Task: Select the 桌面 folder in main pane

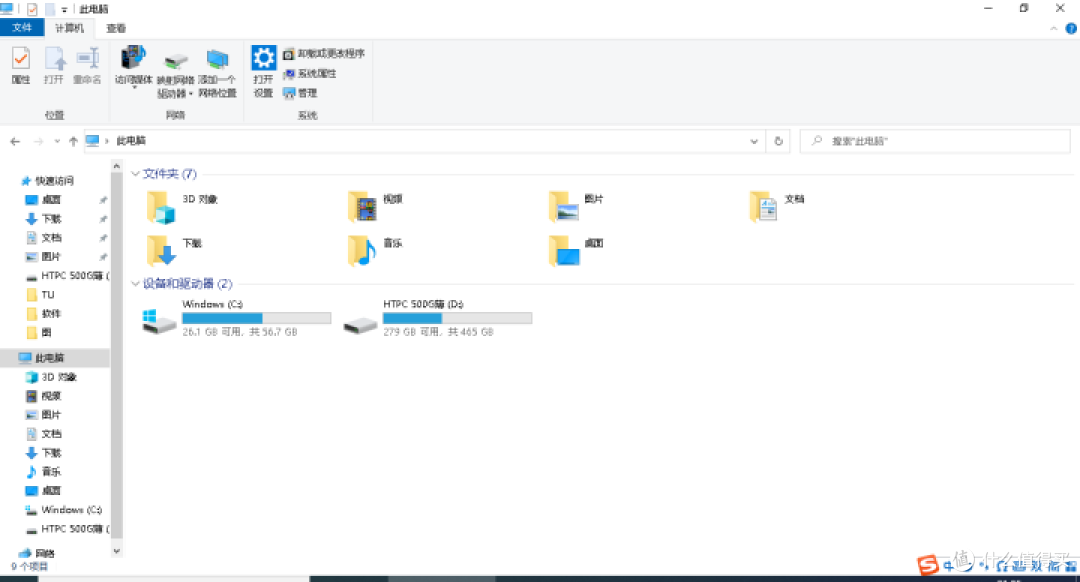Action: 577,251
